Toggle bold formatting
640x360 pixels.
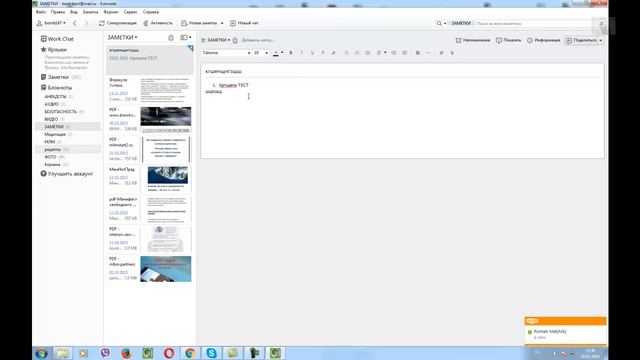291,53
